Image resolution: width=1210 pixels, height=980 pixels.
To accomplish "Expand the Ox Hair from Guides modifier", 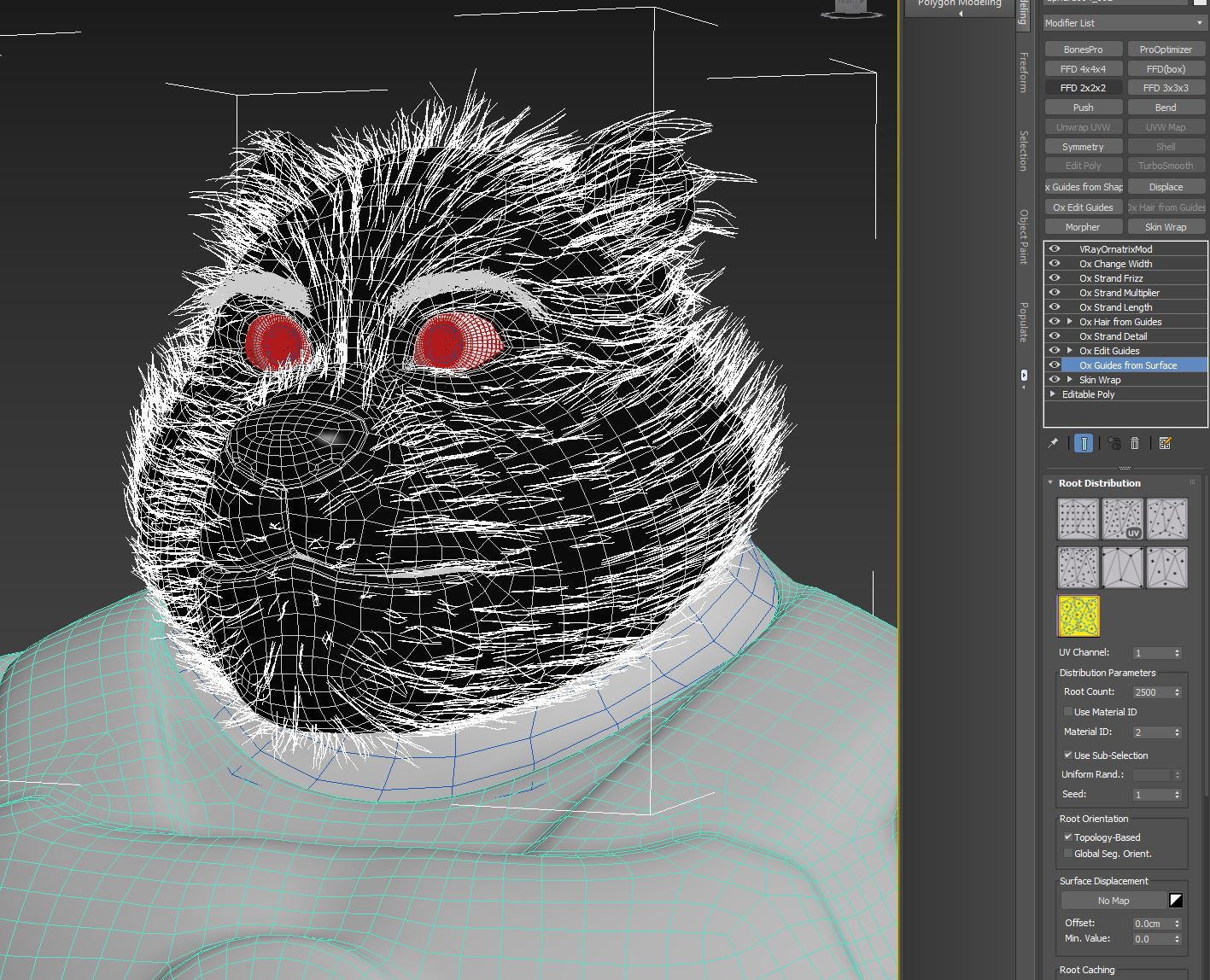I will [1070, 322].
